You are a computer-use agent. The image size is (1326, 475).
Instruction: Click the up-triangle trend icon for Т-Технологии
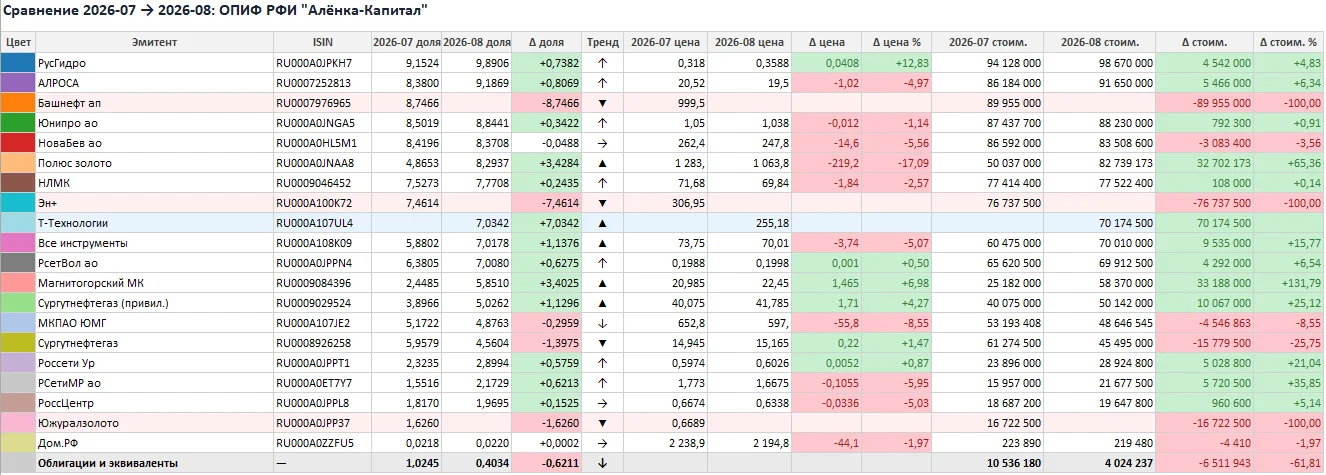point(602,222)
